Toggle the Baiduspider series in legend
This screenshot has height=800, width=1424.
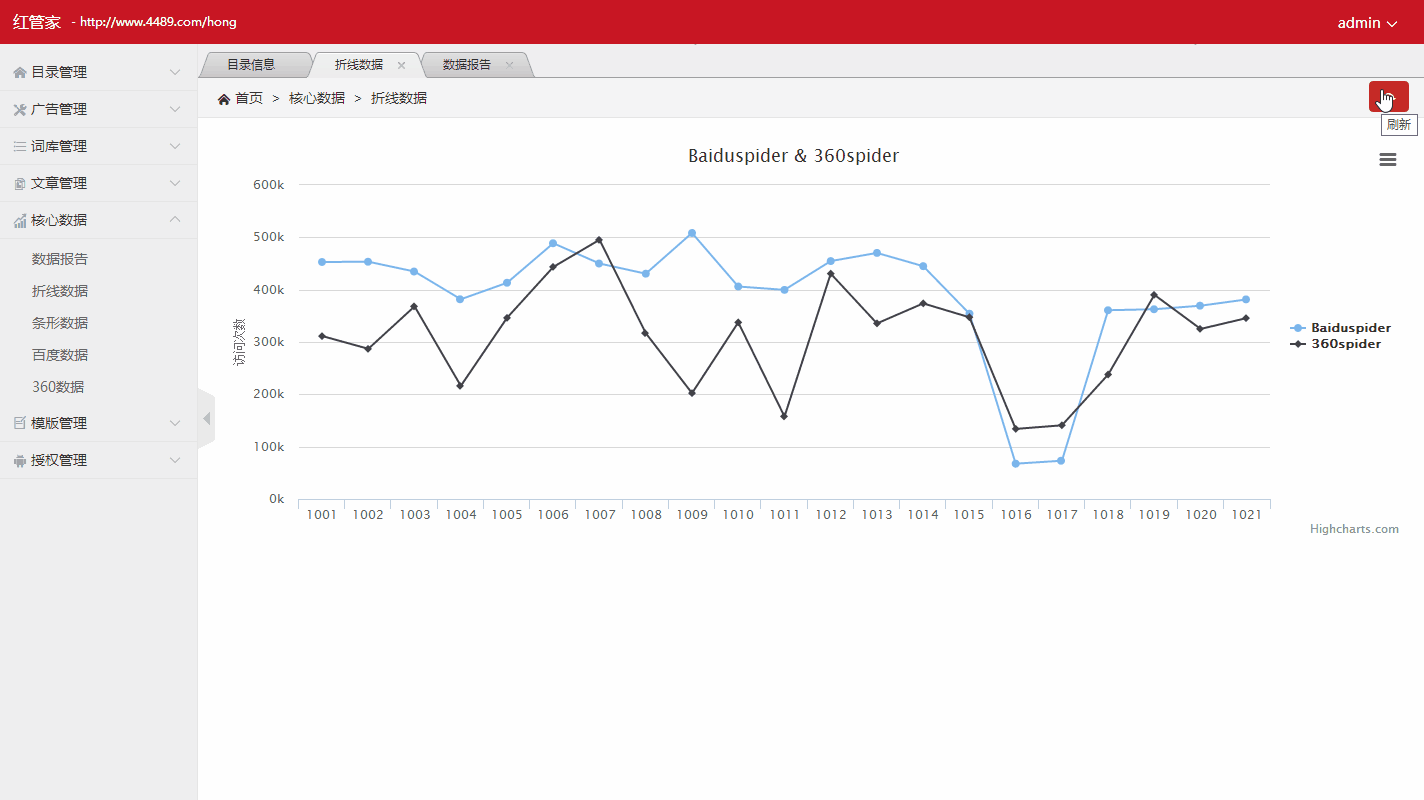coord(1340,328)
